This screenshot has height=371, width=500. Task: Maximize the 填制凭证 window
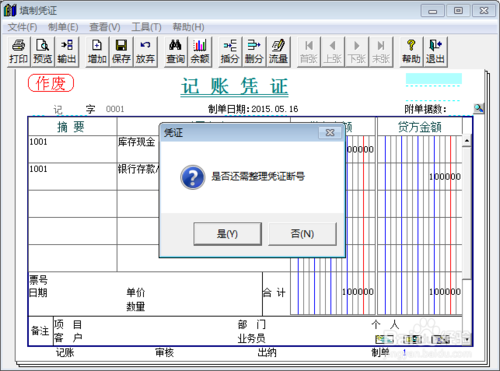[x=458, y=11]
